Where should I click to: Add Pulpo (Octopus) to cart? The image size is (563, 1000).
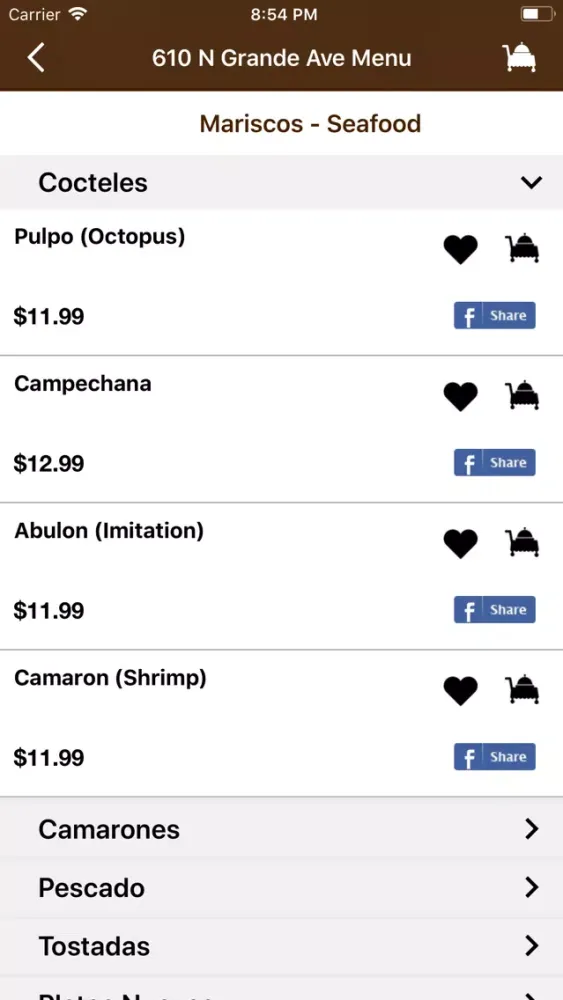[x=523, y=248]
